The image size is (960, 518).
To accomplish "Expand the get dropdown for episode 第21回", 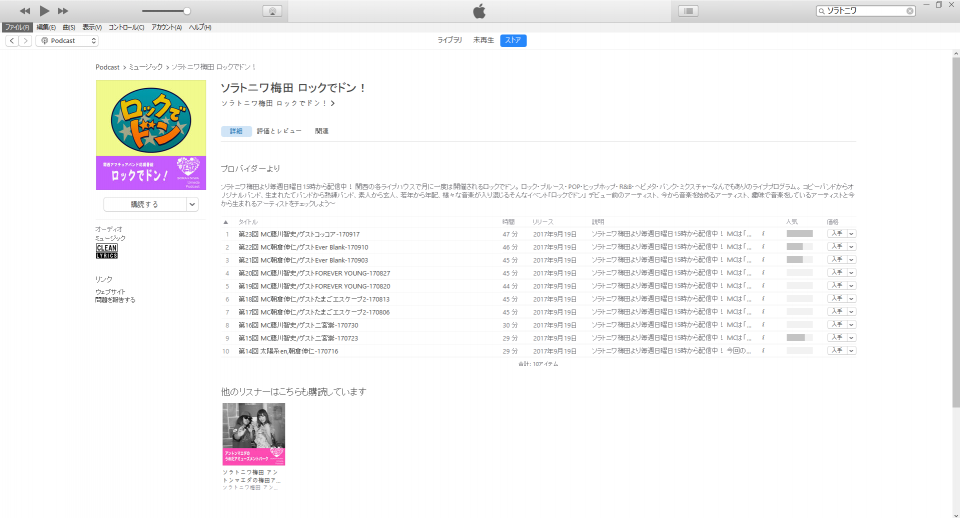I will pyautogui.click(x=851, y=260).
